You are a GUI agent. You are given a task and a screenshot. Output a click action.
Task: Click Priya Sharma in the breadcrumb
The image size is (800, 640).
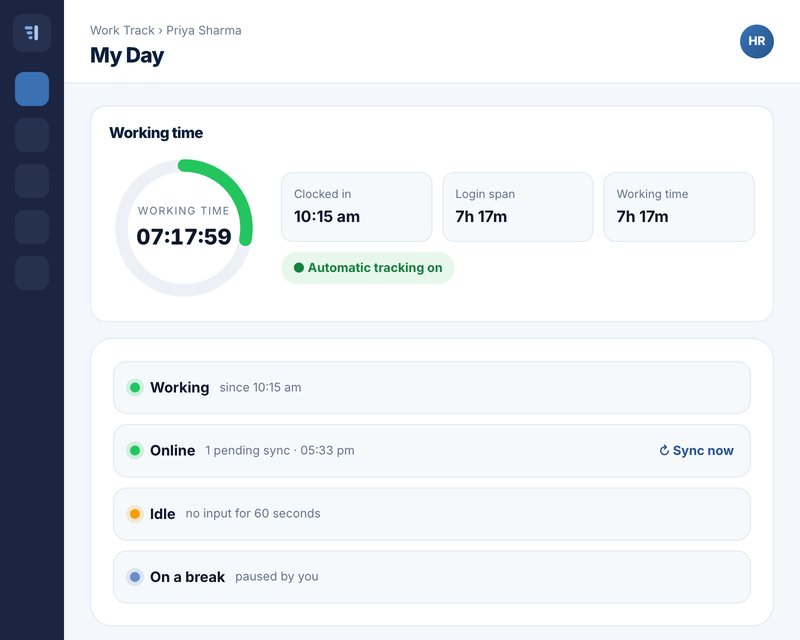click(x=204, y=30)
